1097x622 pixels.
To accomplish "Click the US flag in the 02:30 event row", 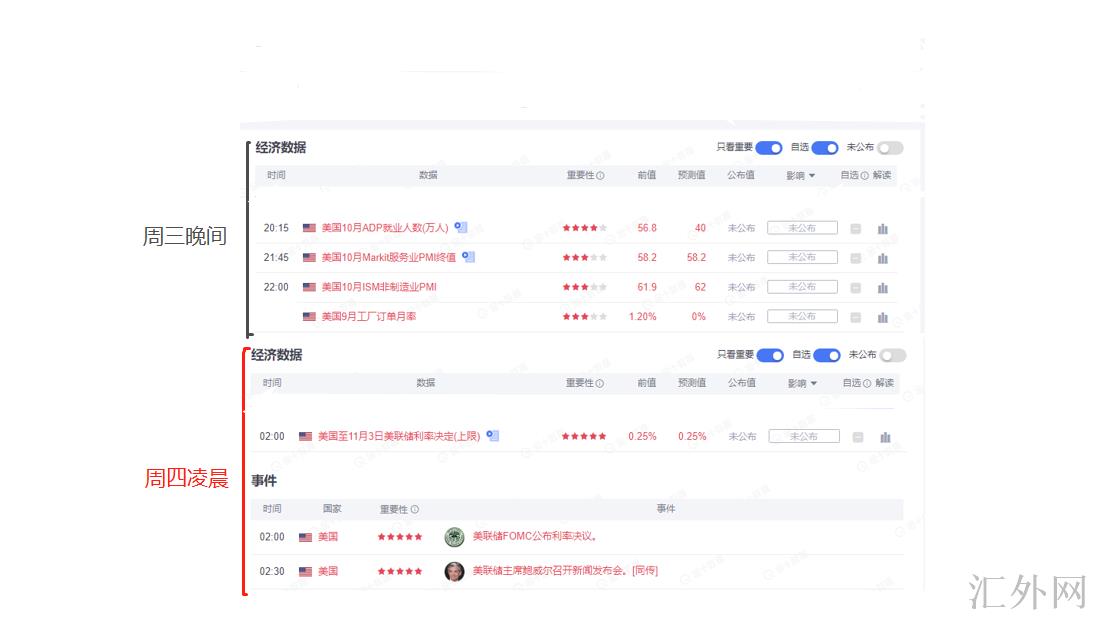I will 305,572.
